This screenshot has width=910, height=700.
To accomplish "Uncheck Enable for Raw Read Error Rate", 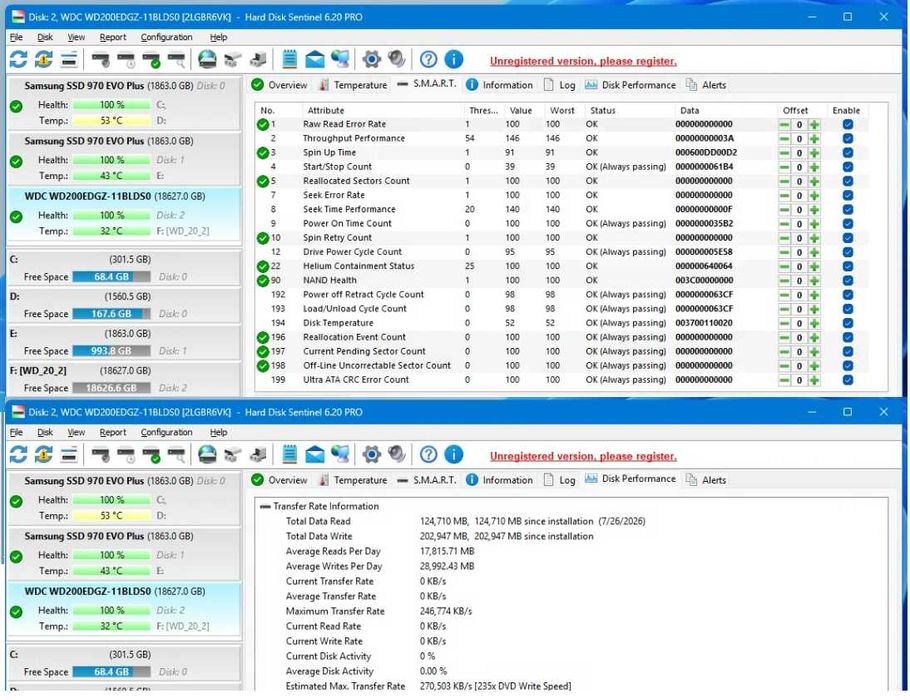I will point(847,124).
